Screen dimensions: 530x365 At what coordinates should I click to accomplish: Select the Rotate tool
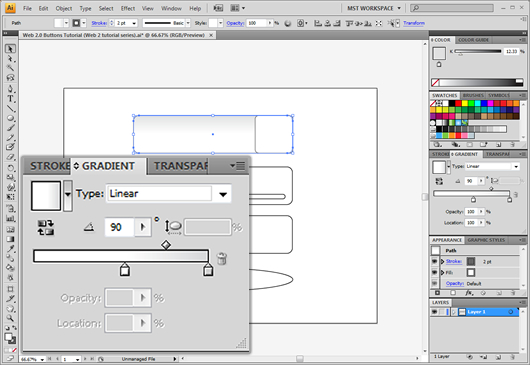coord(10,168)
